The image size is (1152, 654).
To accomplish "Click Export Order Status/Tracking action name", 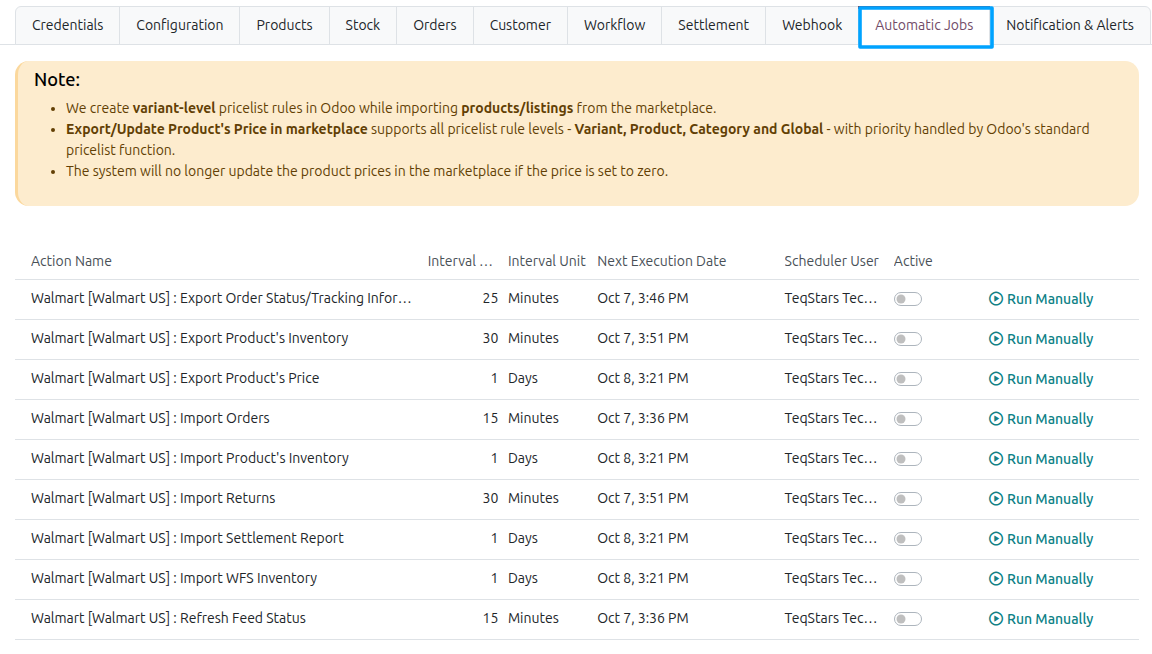I will click(221, 298).
